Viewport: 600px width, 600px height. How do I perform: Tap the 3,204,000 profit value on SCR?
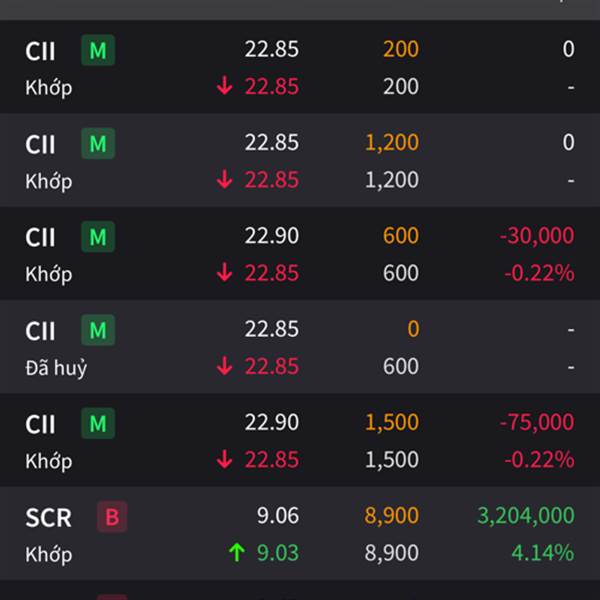(526, 515)
